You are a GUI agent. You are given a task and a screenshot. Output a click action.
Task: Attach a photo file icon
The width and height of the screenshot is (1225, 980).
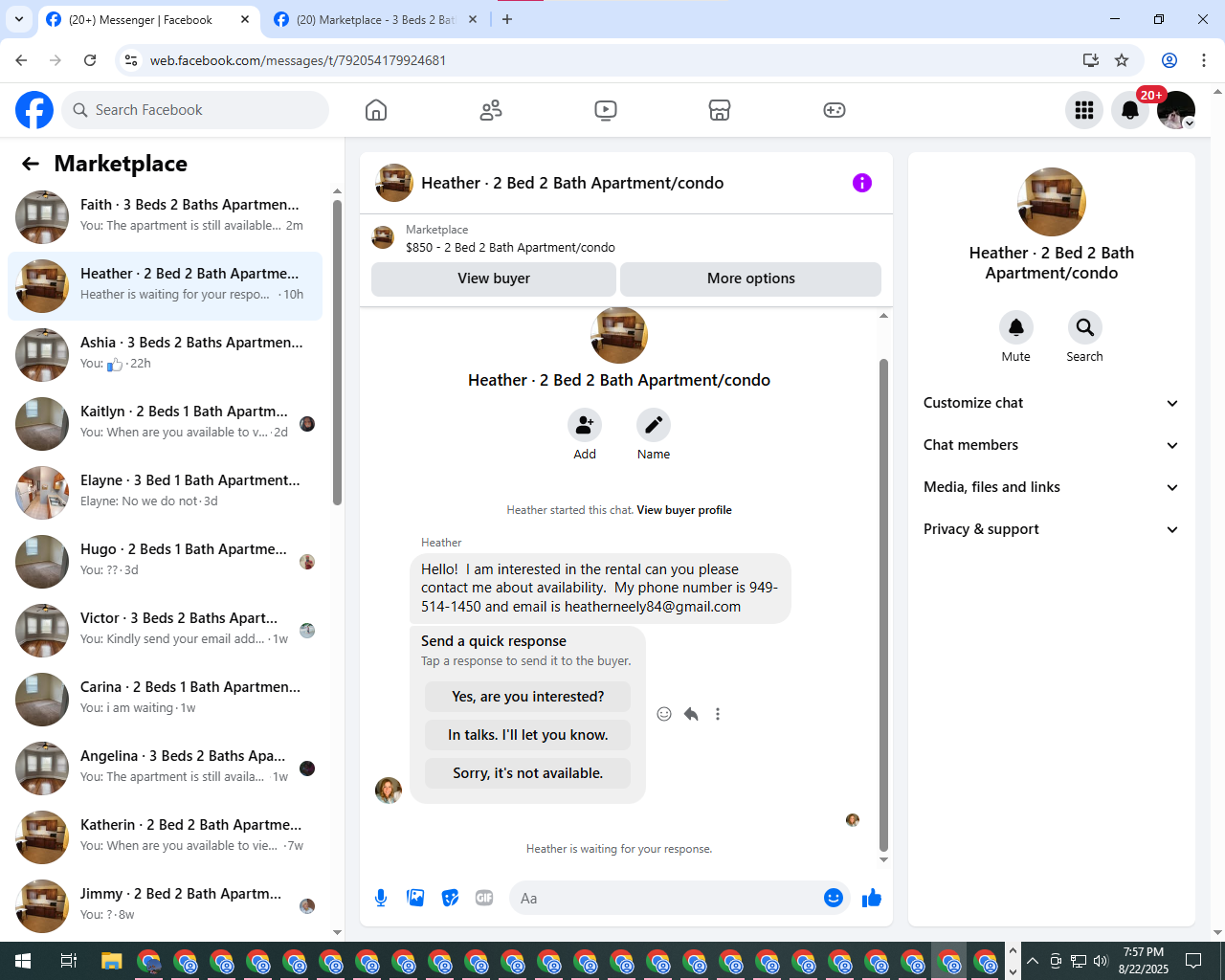415,898
